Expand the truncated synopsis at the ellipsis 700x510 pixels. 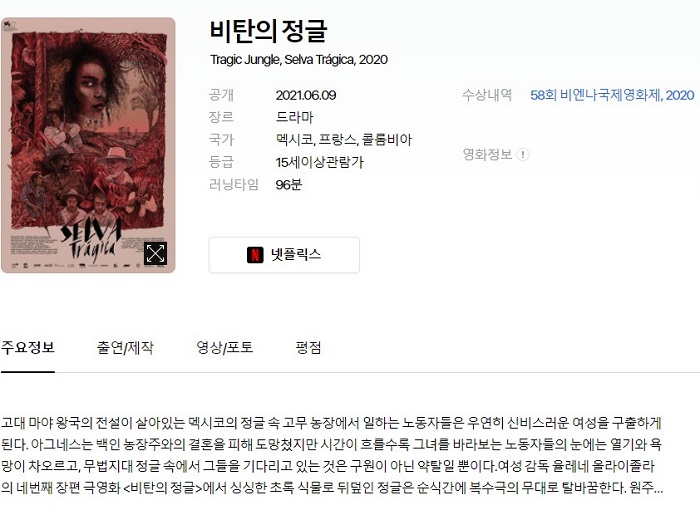click(658, 487)
